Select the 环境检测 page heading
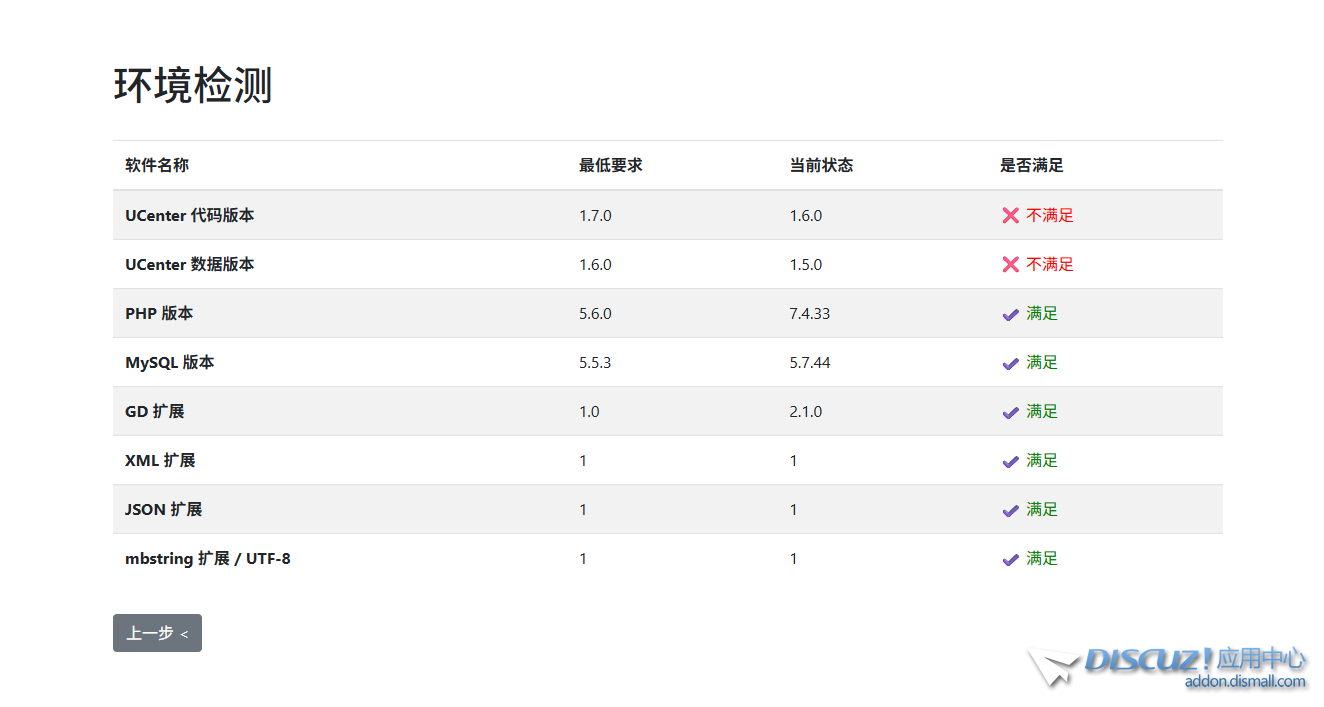The width and height of the screenshot is (1324, 707). pyautogui.click(x=193, y=86)
